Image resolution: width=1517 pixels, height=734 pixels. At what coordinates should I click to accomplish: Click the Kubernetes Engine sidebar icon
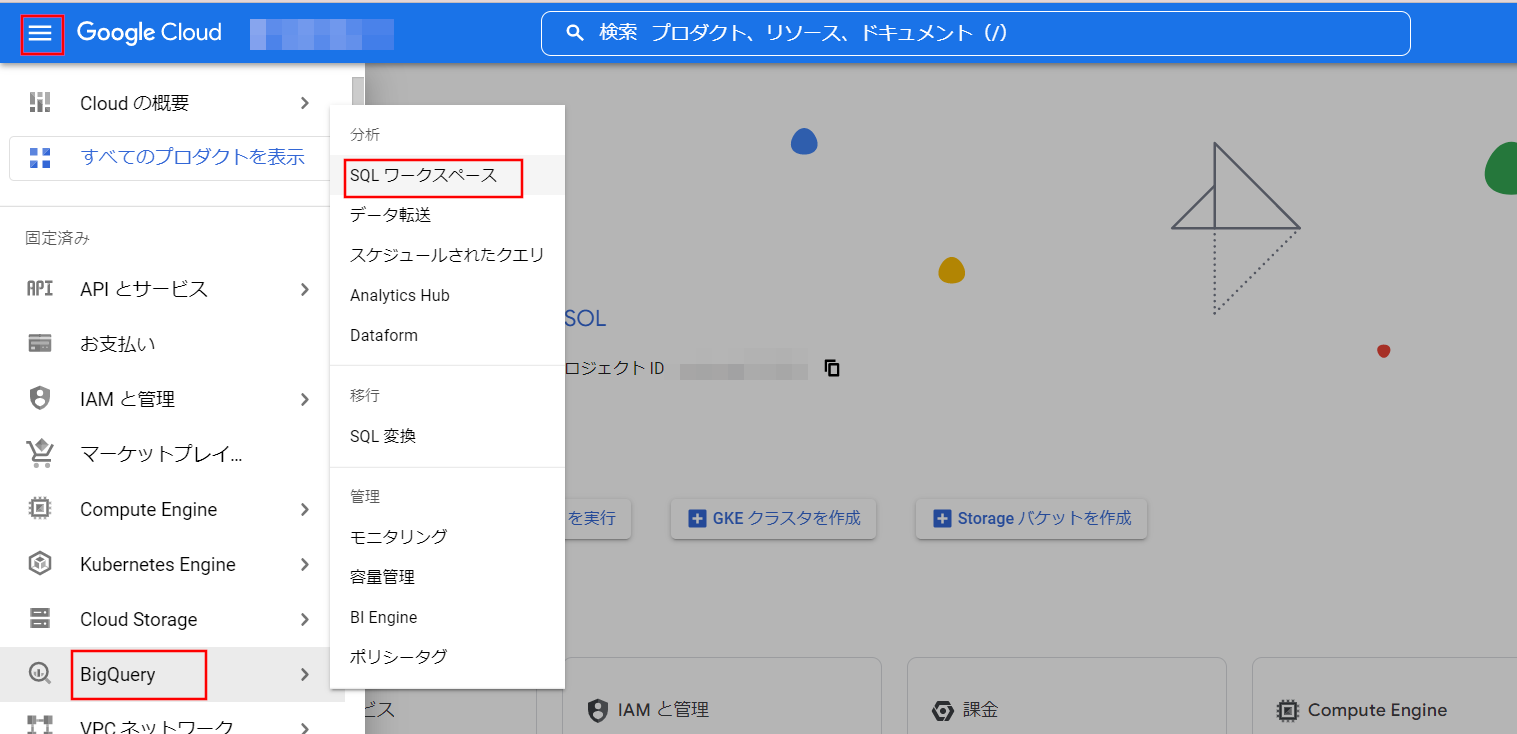pos(39,564)
